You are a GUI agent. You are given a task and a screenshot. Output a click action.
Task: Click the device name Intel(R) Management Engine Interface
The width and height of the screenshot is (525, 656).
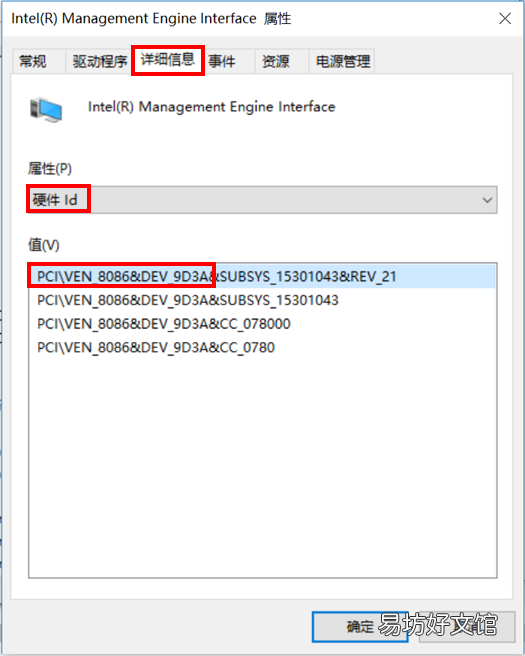click(x=212, y=107)
